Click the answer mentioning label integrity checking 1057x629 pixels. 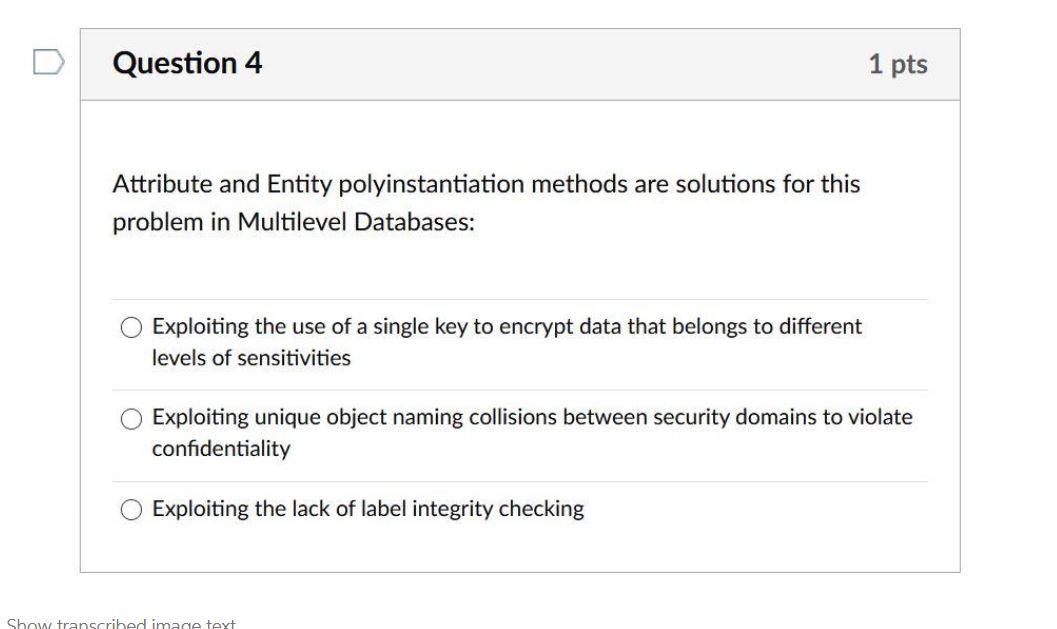tap(368, 508)
